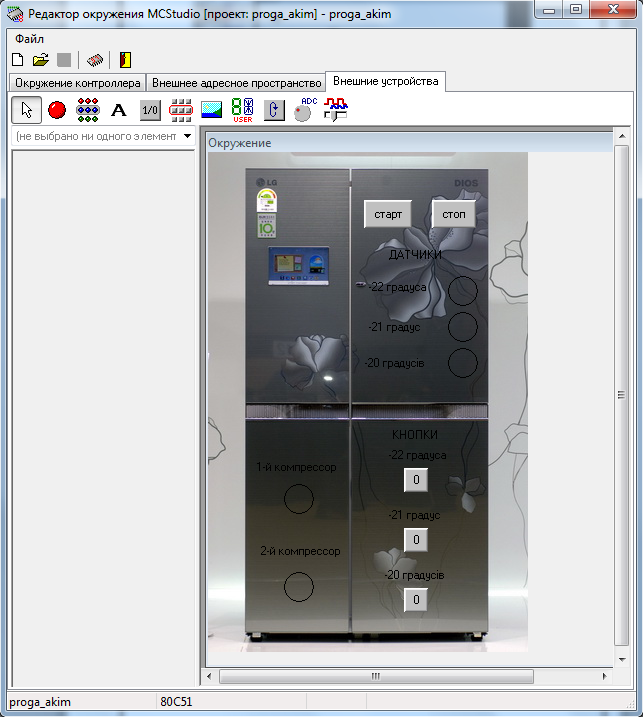
Task: Click the microcontroller chip toolbar icon
Action: 95,60
